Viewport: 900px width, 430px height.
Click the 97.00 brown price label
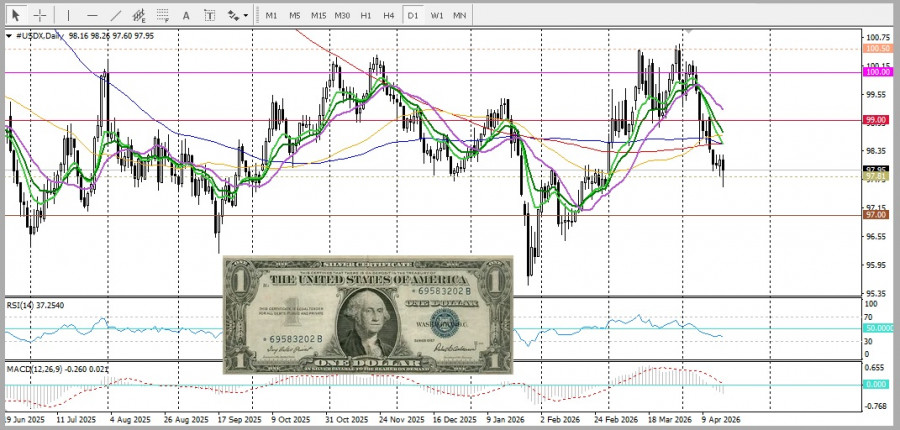876,214
